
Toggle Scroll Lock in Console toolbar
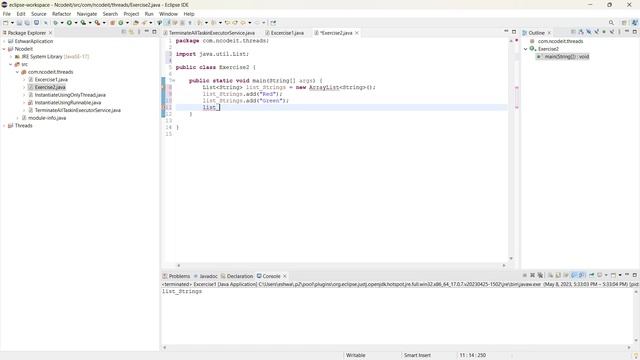tap(558, 275)
